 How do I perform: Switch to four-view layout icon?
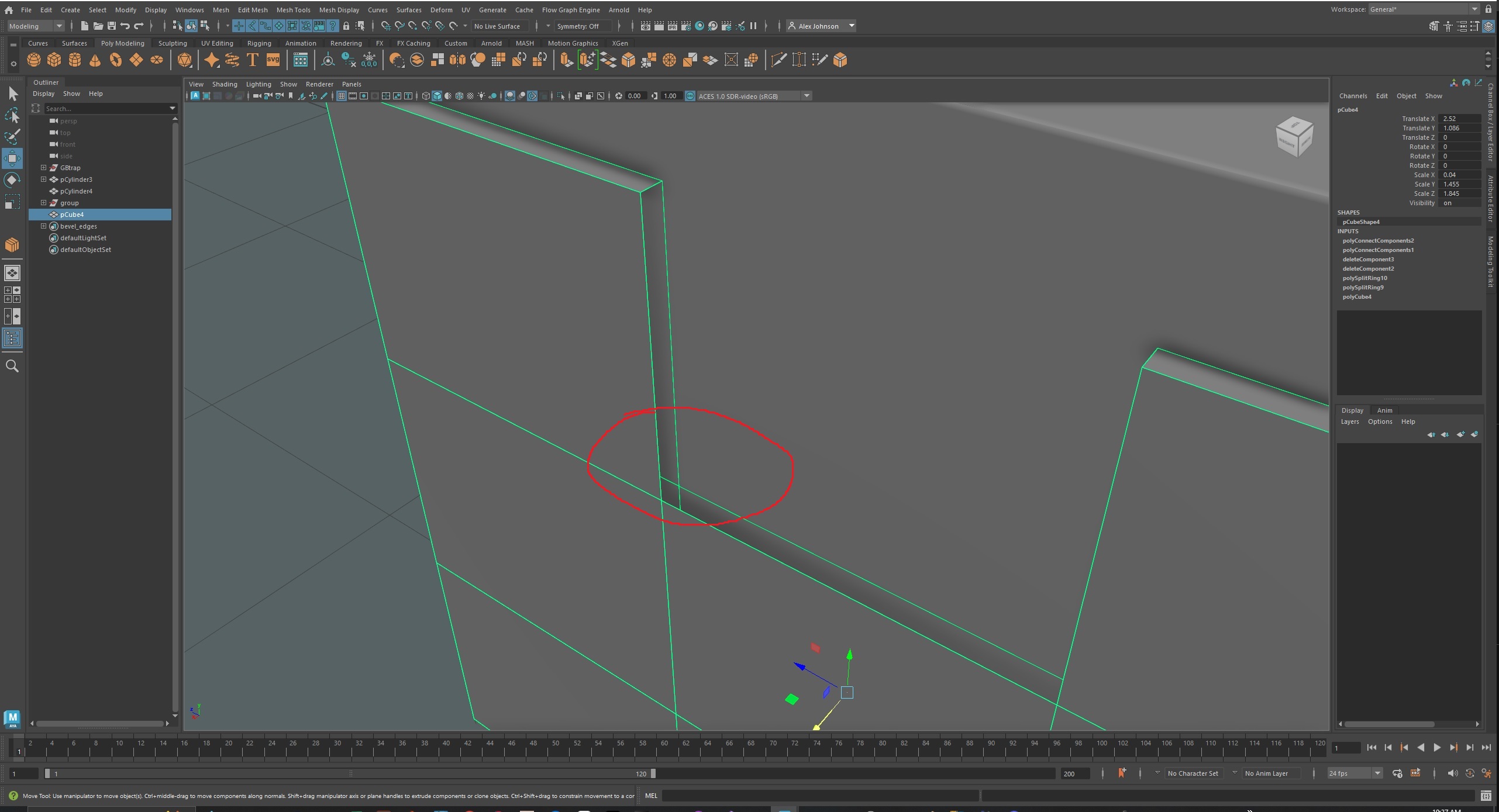(x=12, y=295)
